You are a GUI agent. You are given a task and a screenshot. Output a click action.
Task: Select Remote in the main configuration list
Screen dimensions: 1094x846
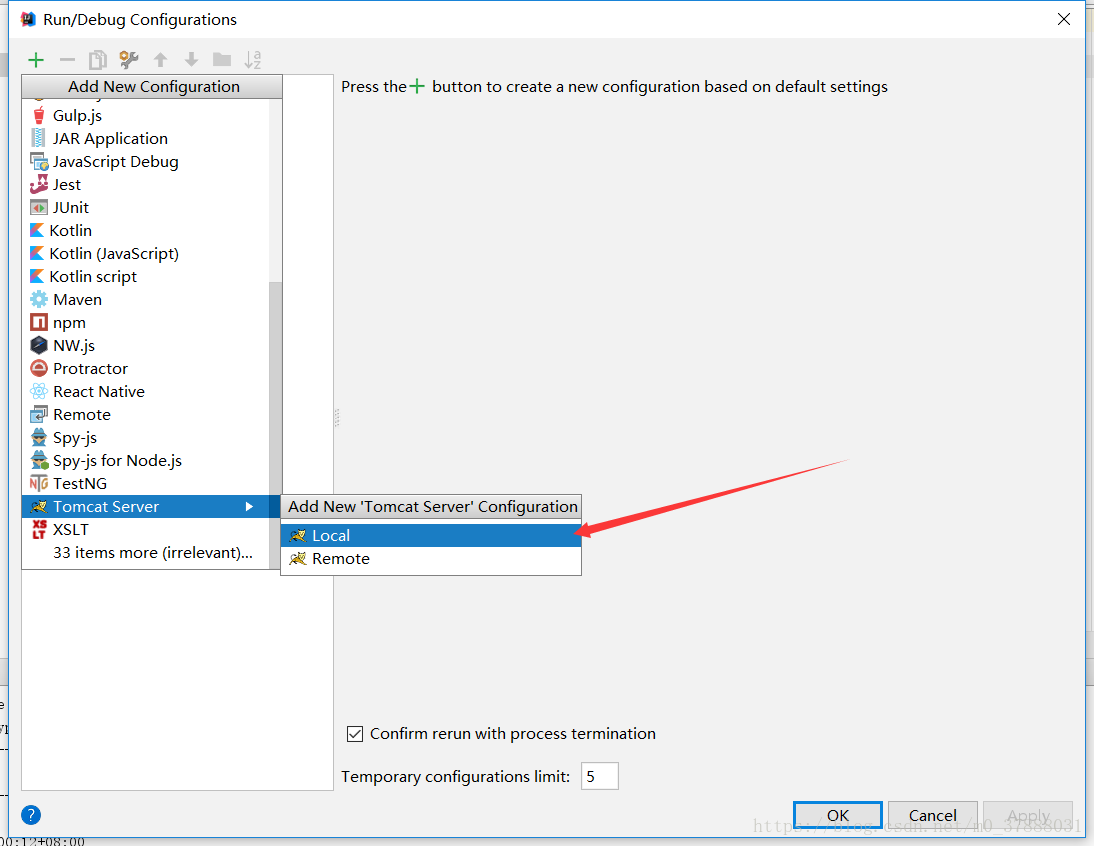(145, 415)
